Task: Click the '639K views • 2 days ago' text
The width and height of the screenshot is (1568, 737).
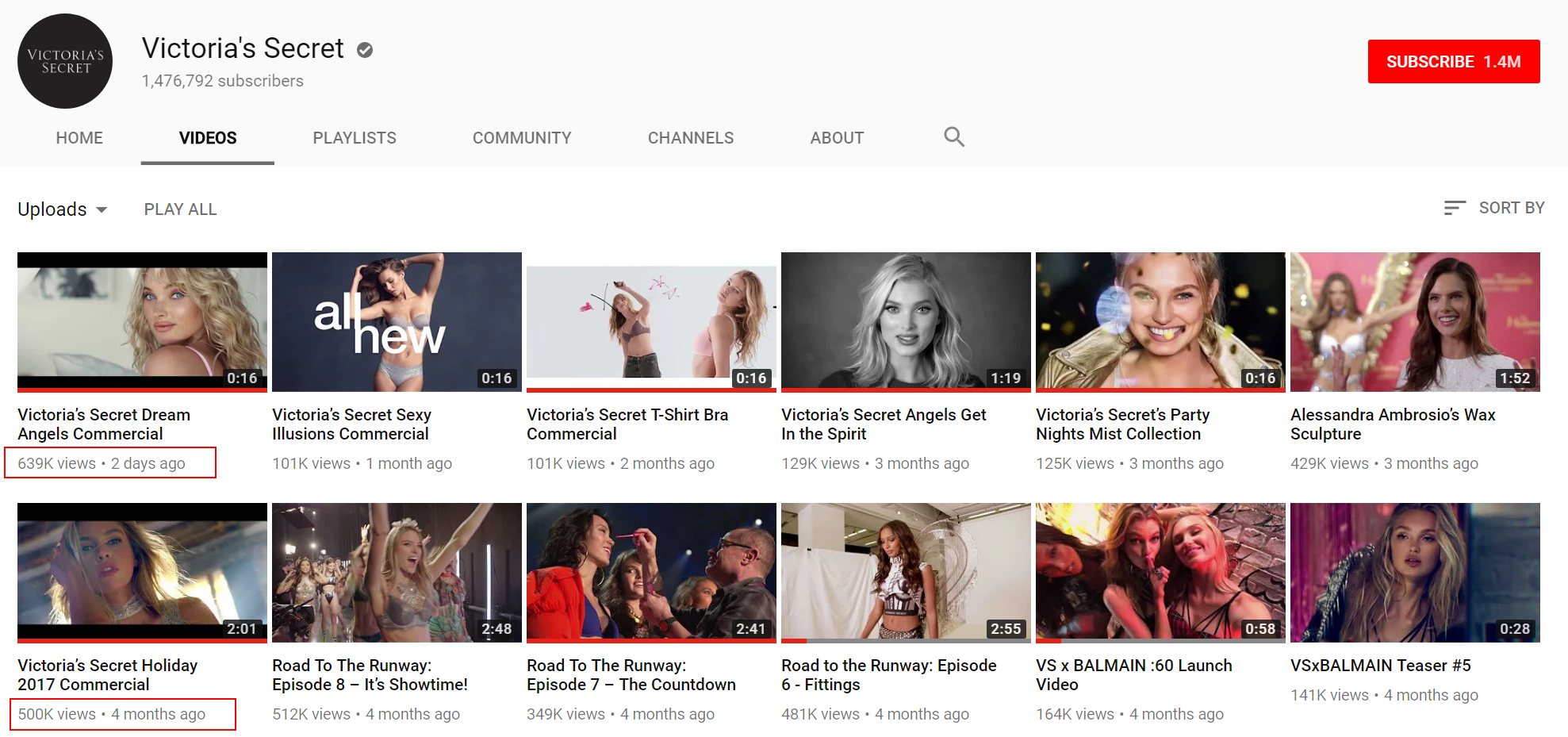Action: tap(102, 463)
